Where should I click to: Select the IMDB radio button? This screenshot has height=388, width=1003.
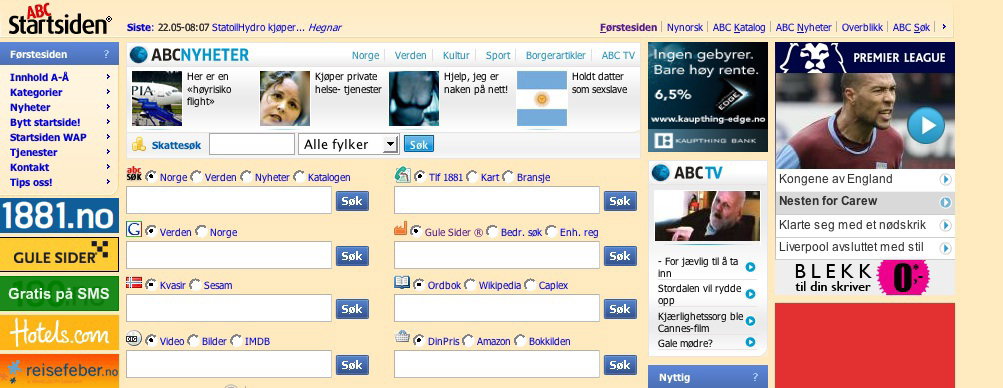point(236,341)
